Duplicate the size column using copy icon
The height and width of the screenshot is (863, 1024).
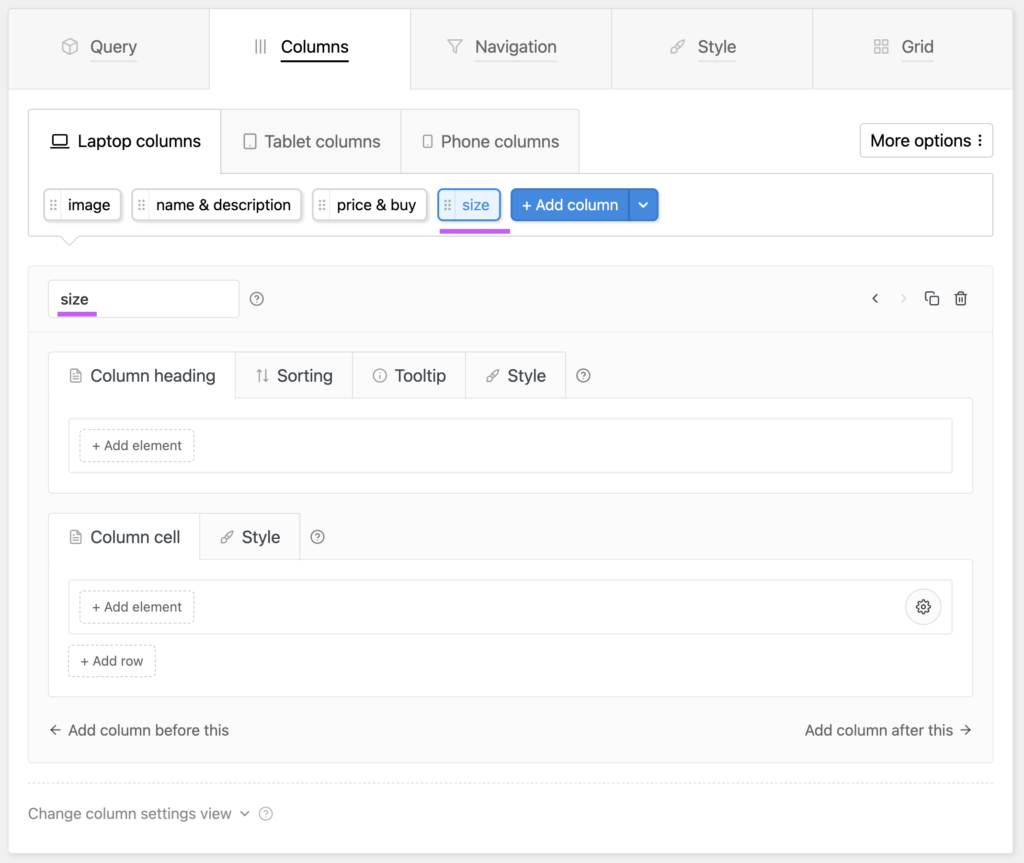click(x=931, y=299)
